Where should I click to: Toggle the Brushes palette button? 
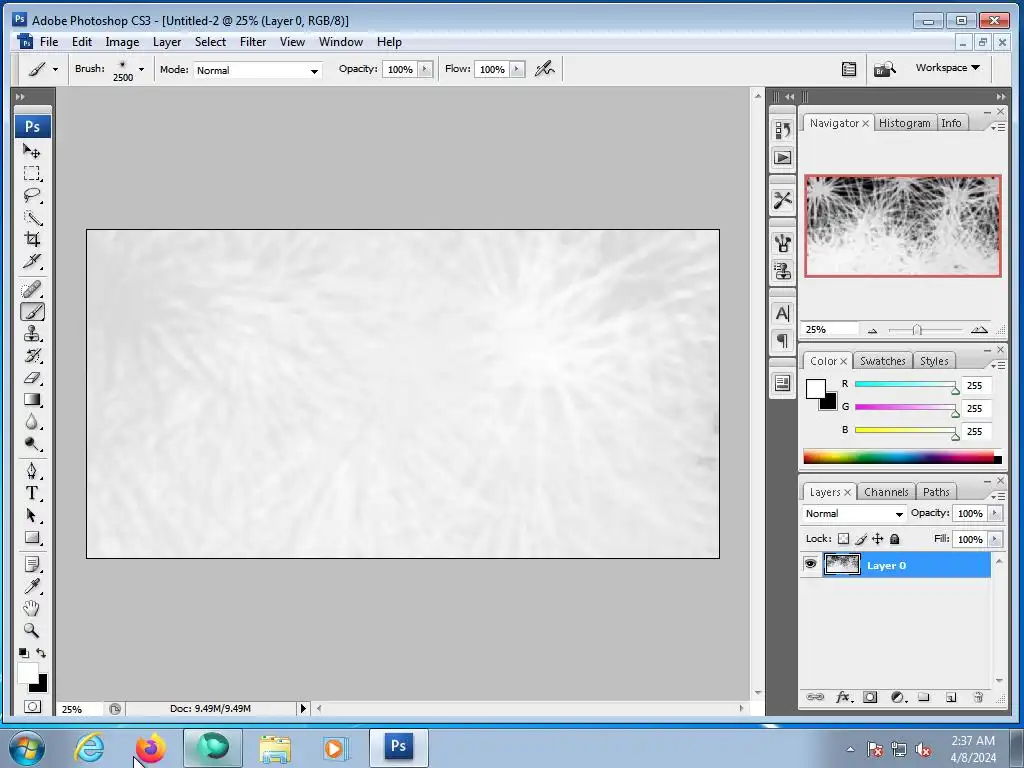(849, 69)
